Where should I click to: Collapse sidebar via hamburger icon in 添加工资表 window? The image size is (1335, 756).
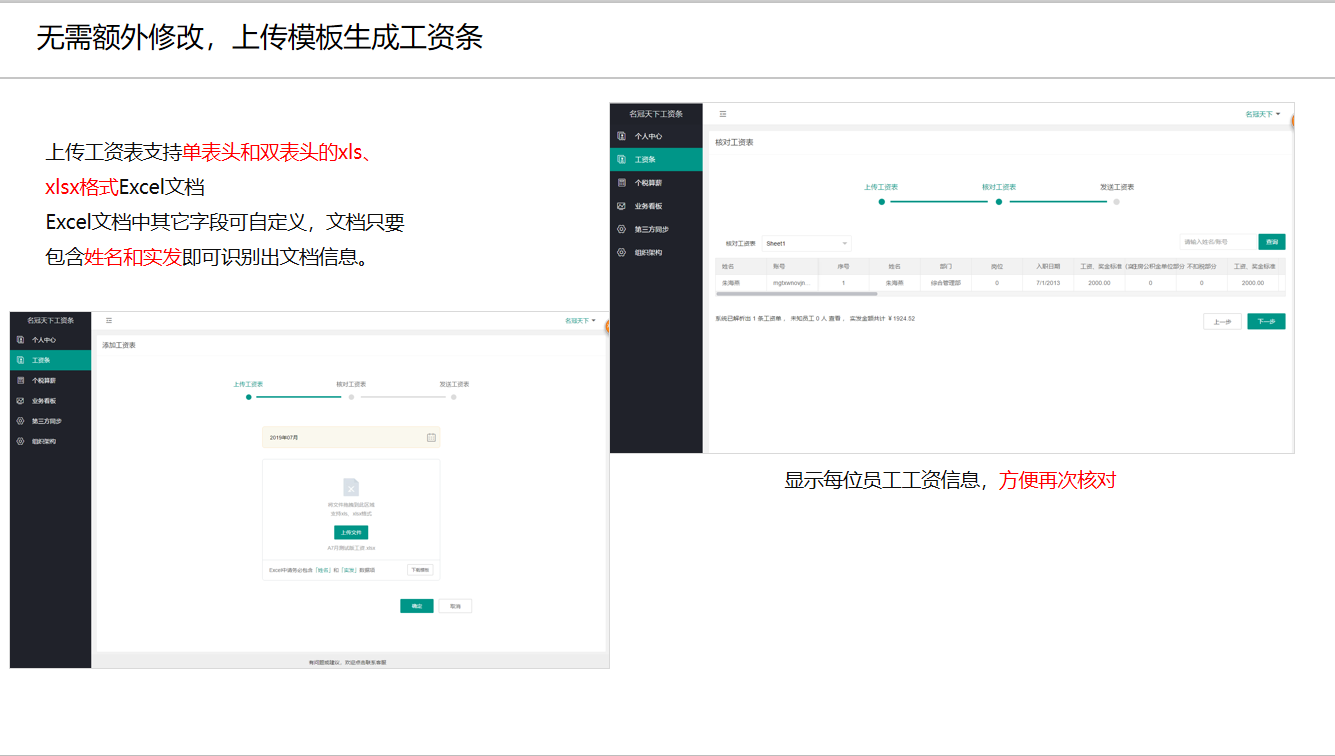click(109, 320)
